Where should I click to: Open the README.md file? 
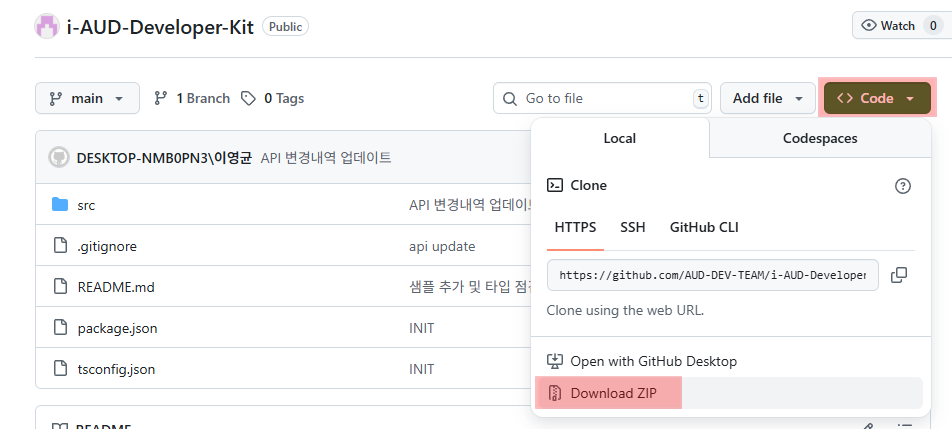(x=116, y=287)
